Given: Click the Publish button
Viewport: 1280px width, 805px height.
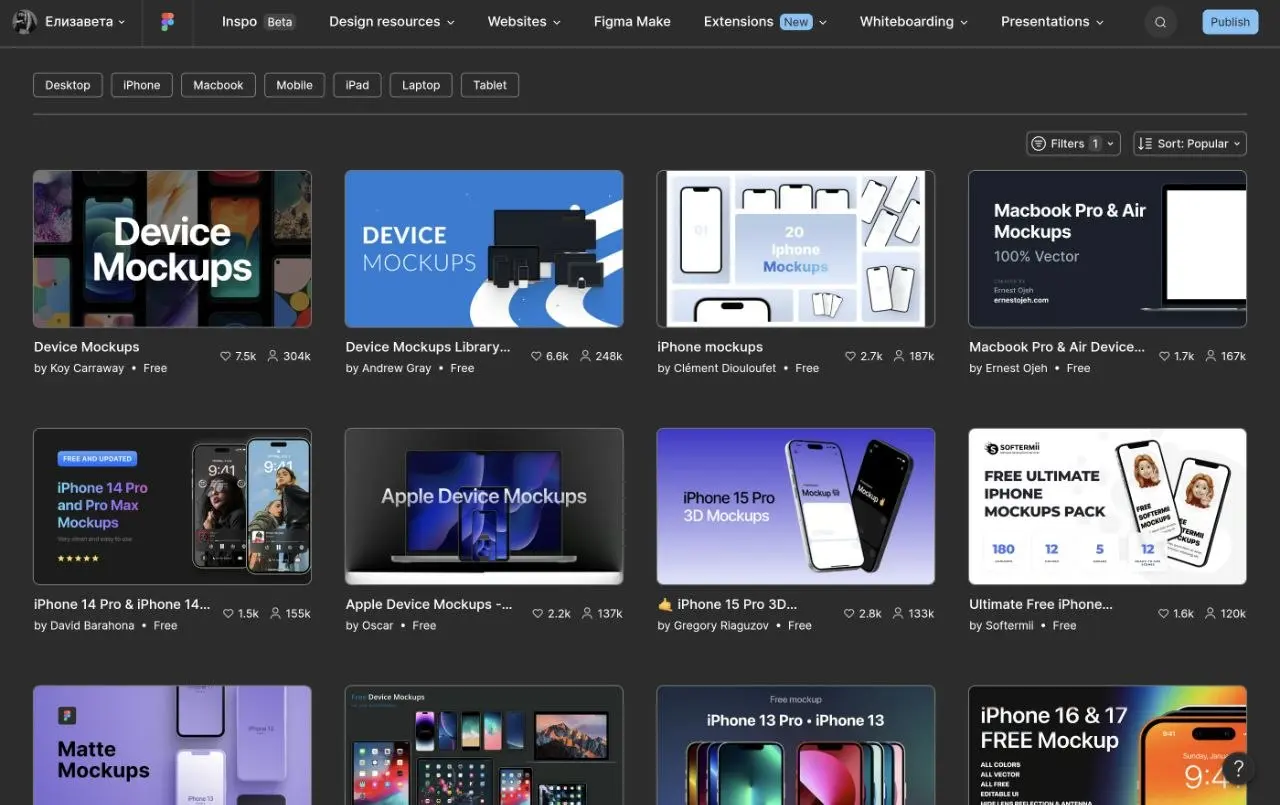Looking at the screenshot, I should 1230,22.
